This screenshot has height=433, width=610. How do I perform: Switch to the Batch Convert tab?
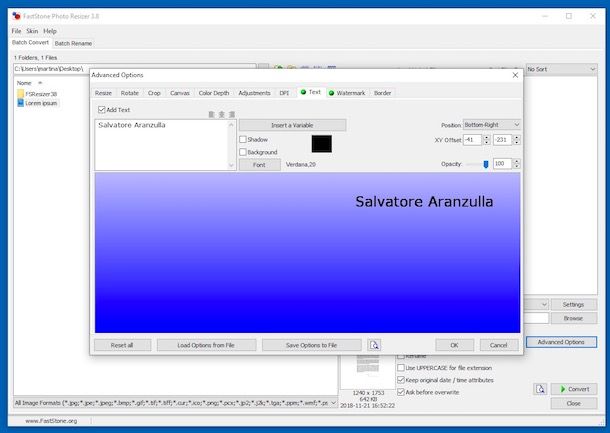point(30,42)
